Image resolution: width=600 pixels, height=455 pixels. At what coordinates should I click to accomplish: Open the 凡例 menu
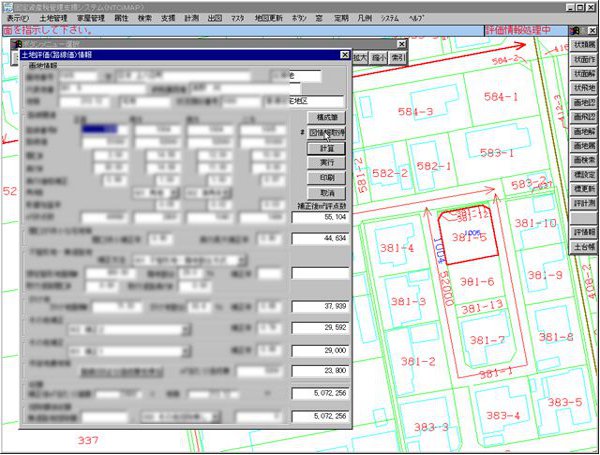pyautogui.click(x=364, y=18)
